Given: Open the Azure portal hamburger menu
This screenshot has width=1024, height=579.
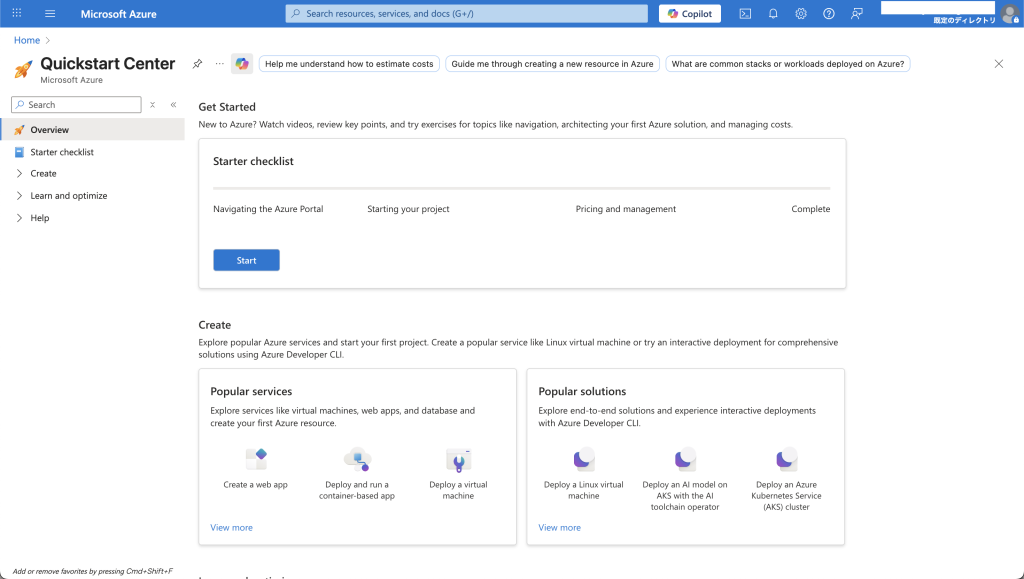Looking at the screenshot, I should (50, 13).
